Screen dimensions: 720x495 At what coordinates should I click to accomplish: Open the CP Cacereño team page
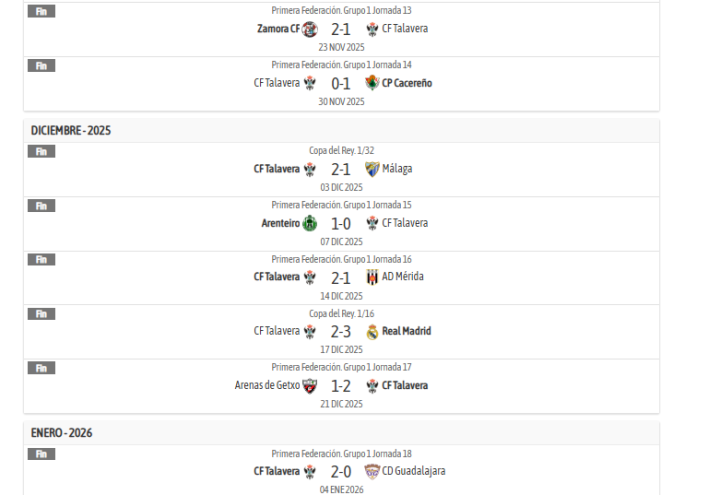pyautogui.click(x=407, y=83)
